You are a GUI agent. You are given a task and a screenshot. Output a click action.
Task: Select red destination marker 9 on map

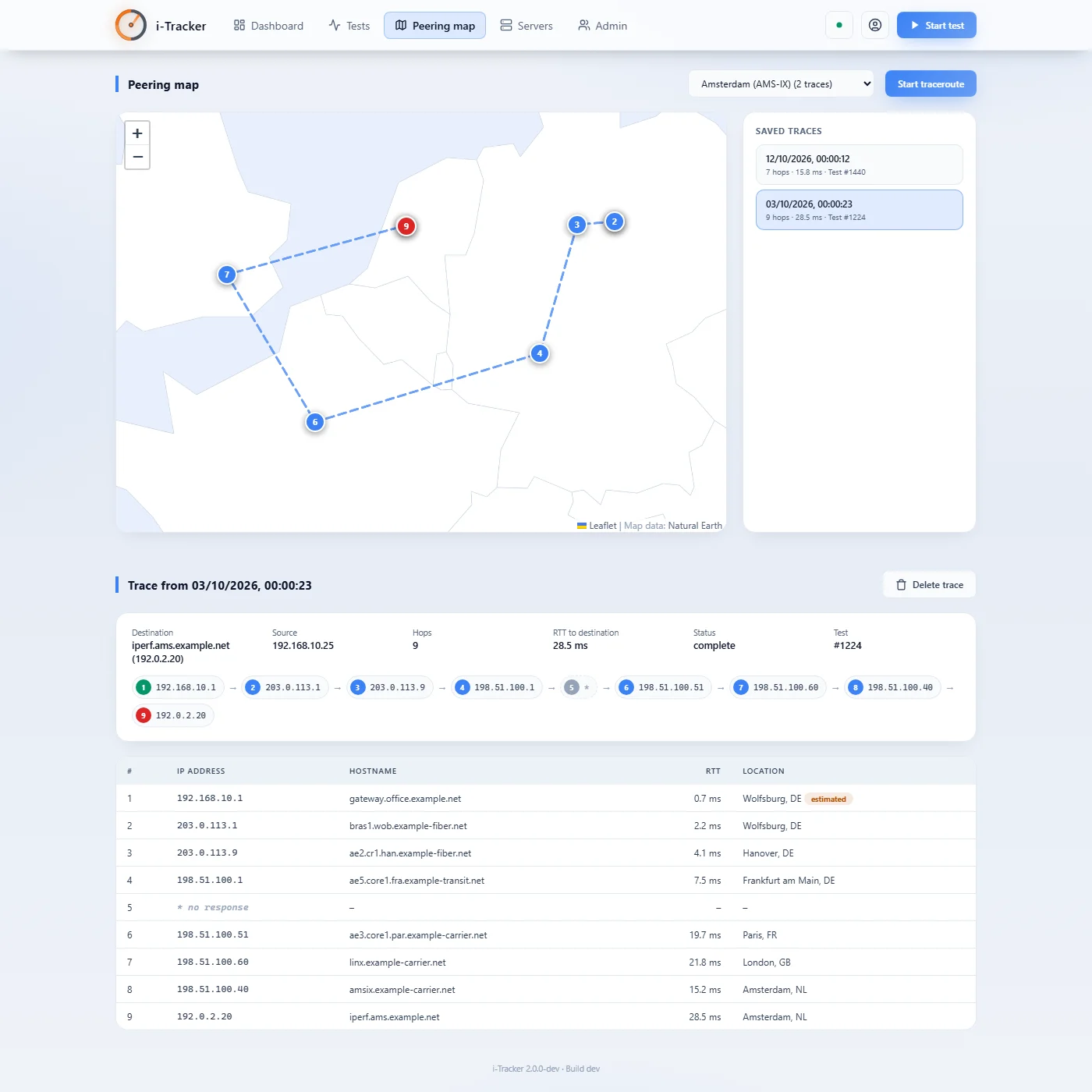(406, 226)
